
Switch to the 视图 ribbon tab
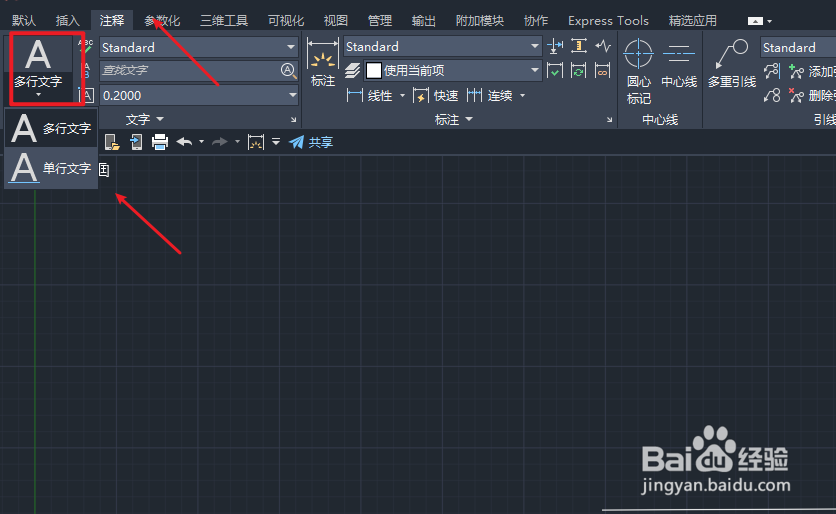pyautogui.click(x=336, y=21)
